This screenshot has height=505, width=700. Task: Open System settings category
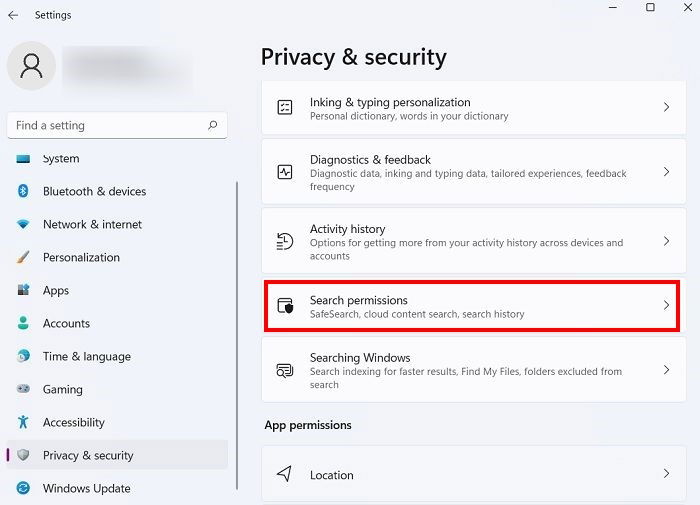pyautogui.click(x=61, y=159)
